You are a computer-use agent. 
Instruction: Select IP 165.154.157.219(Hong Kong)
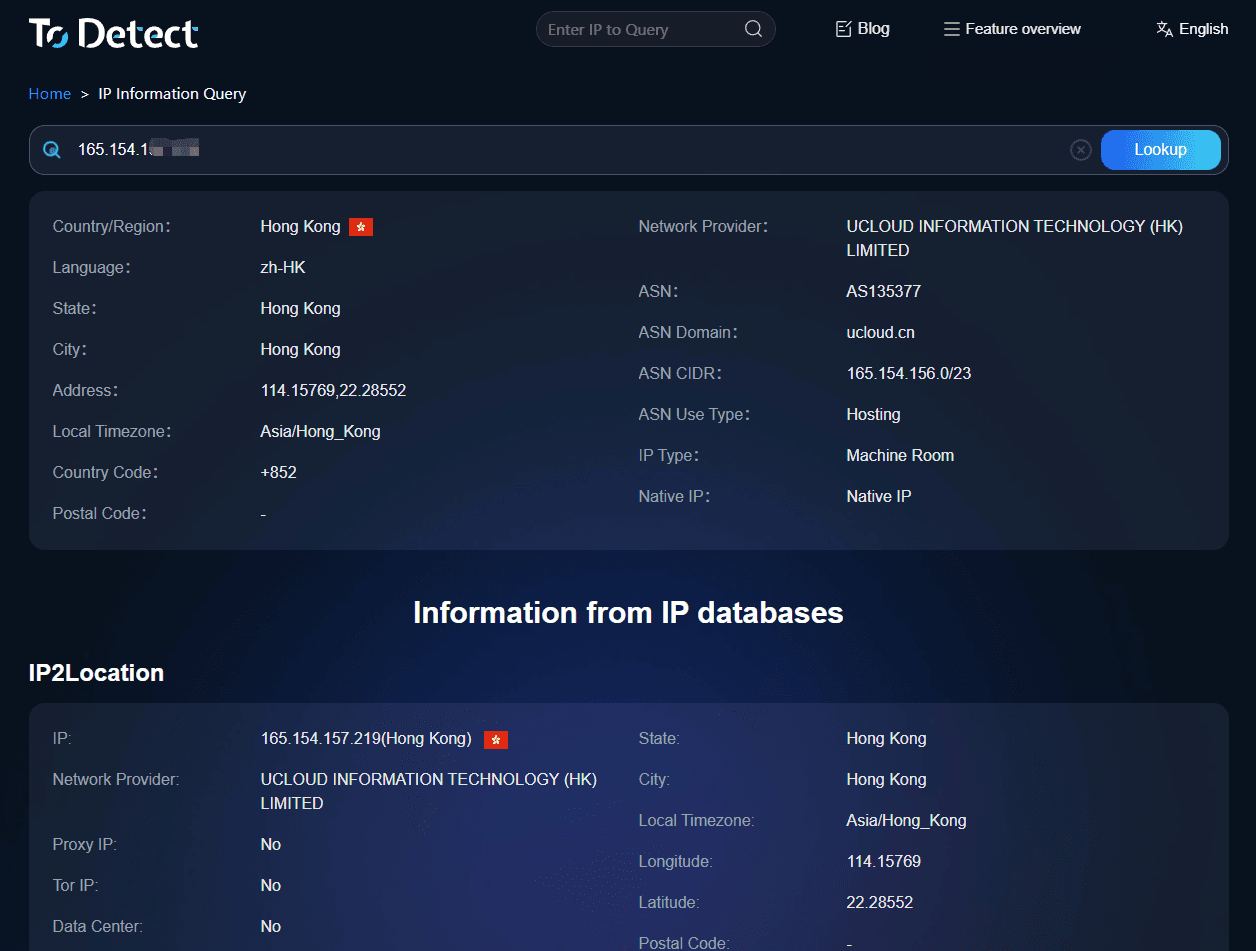point(366,738)
